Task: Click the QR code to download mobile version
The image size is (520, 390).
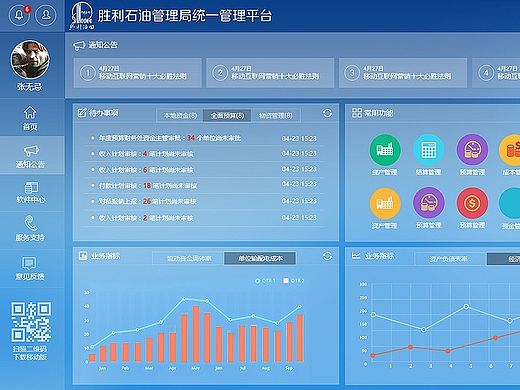Action: [x=31, y=321]
